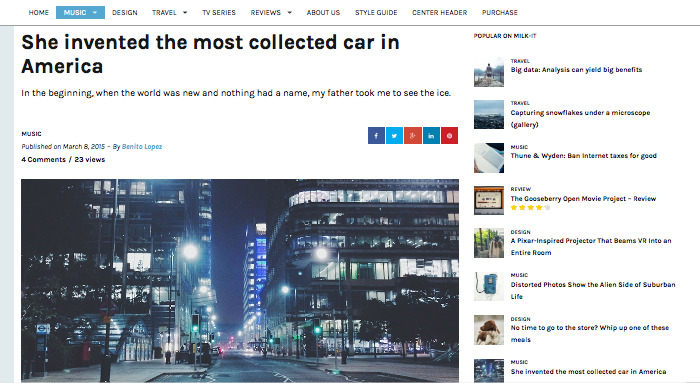Select the Big data article thumbnail
700x383 pixels.
pos(489,72)
